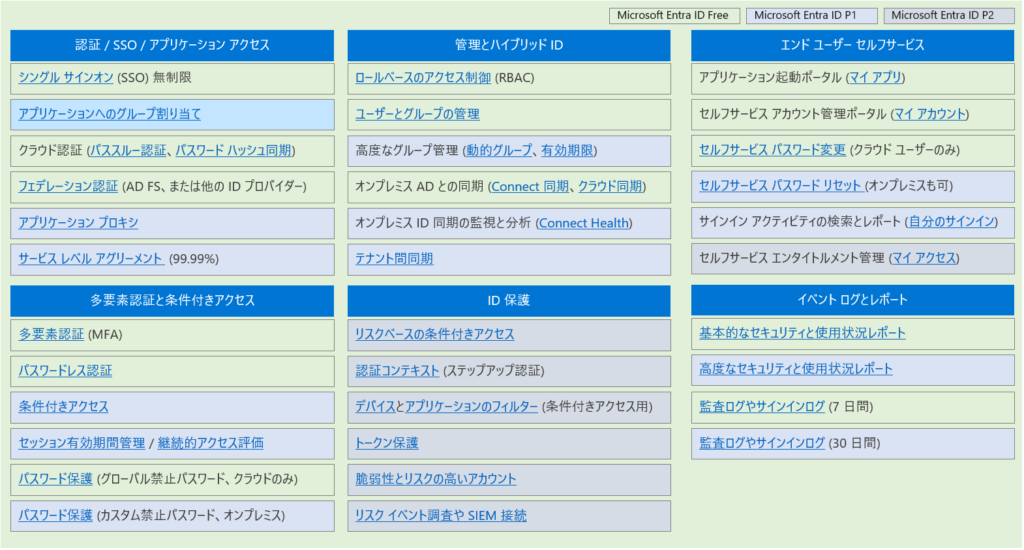This screenshot has height=550, width=1024.
Task: Select the エンド ユーザー セルフサービス header
Action: pyautogui.click(x=852, y=45)
